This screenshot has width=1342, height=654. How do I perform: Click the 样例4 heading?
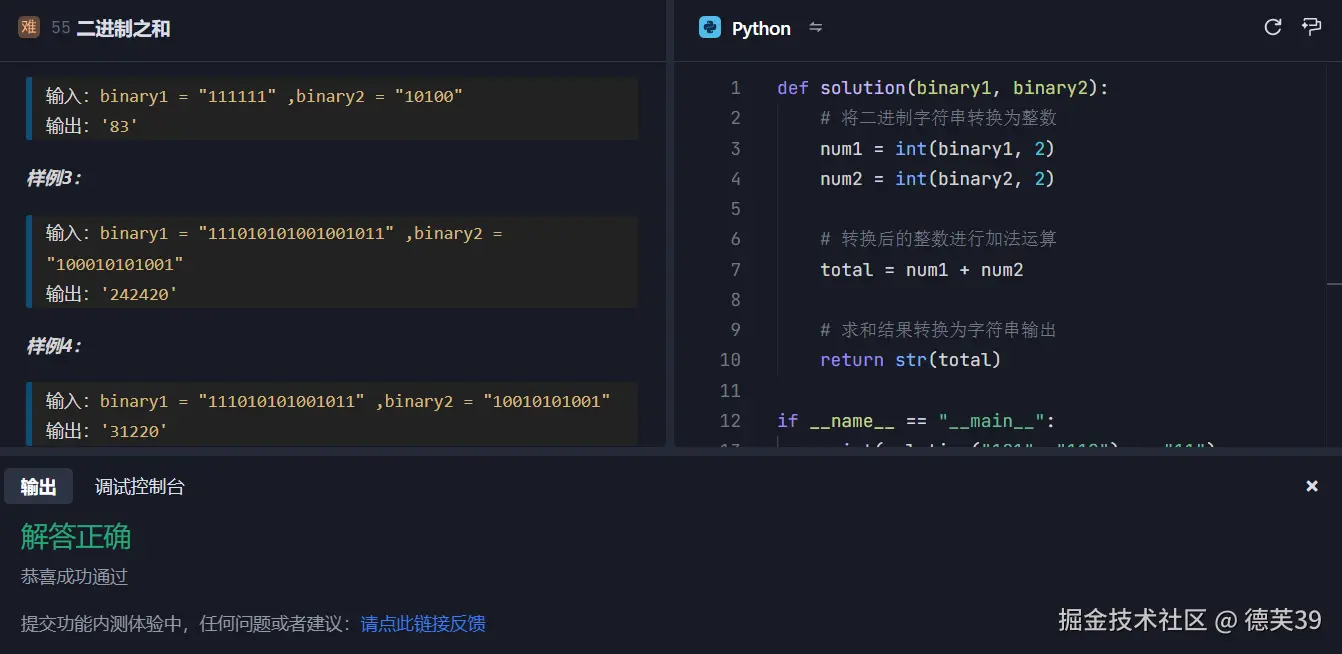54,346
